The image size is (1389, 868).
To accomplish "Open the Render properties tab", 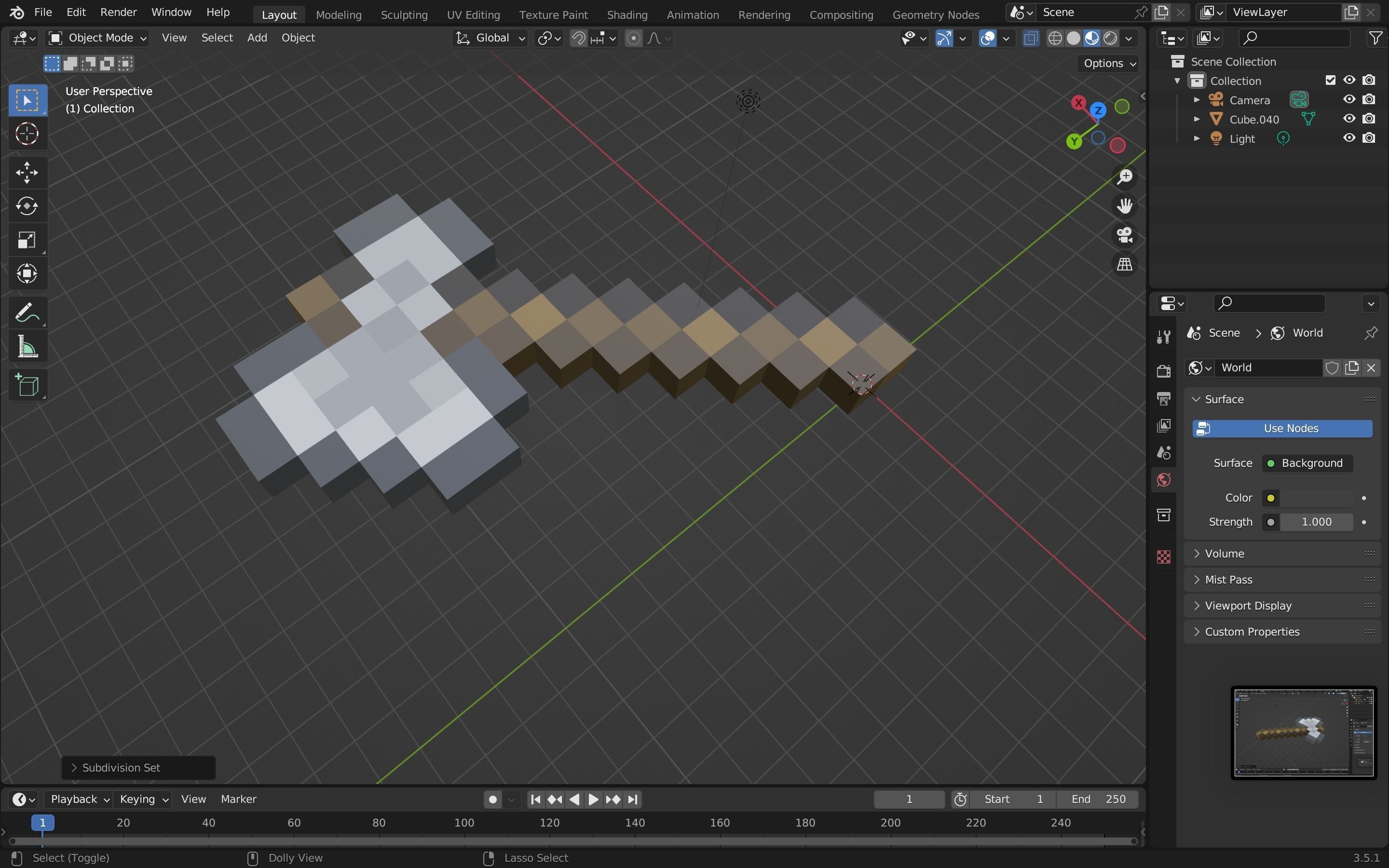I will (x=1163, y=371).
